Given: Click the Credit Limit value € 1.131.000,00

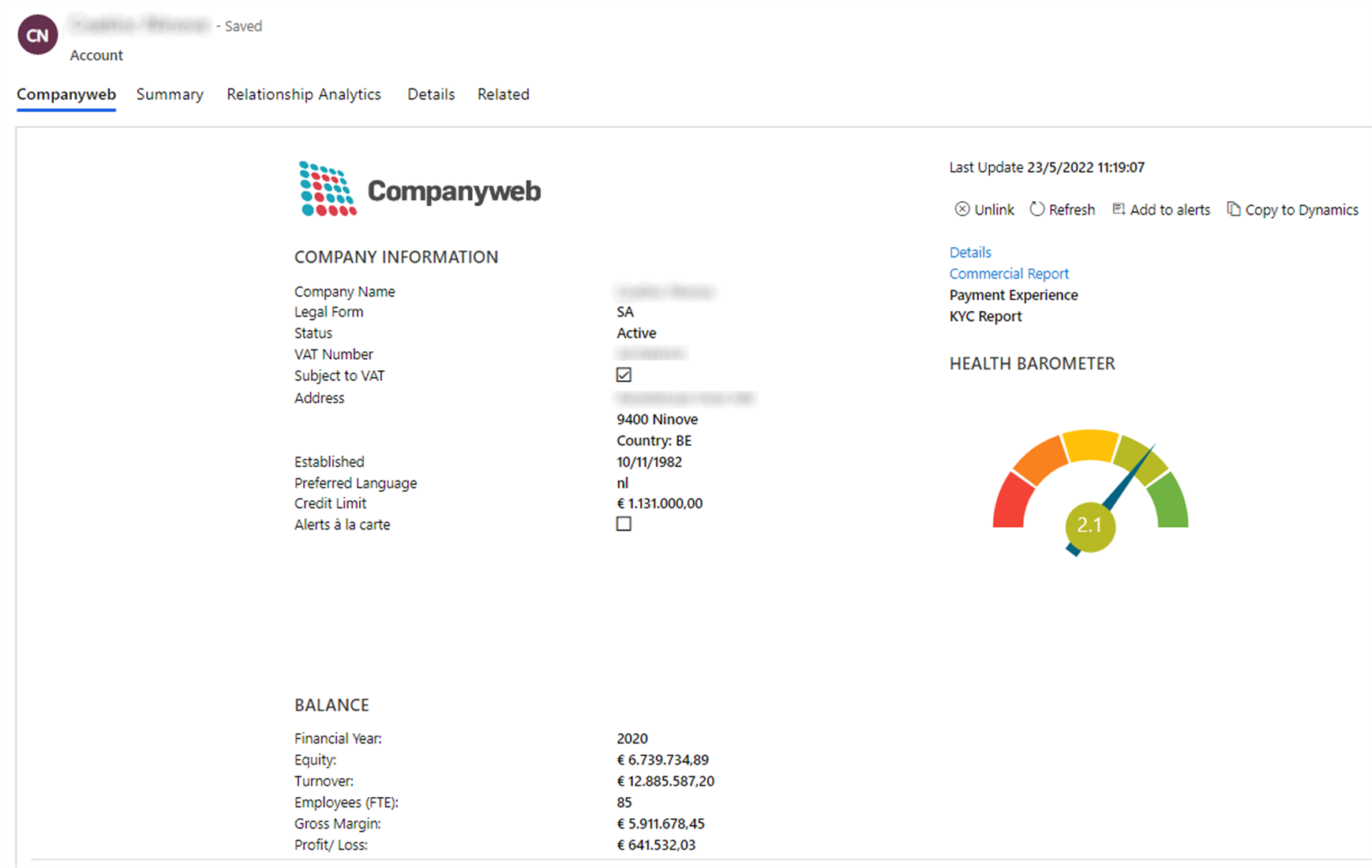Looking at the screenshot, I should pyautogui.click(x=659, y=503).
